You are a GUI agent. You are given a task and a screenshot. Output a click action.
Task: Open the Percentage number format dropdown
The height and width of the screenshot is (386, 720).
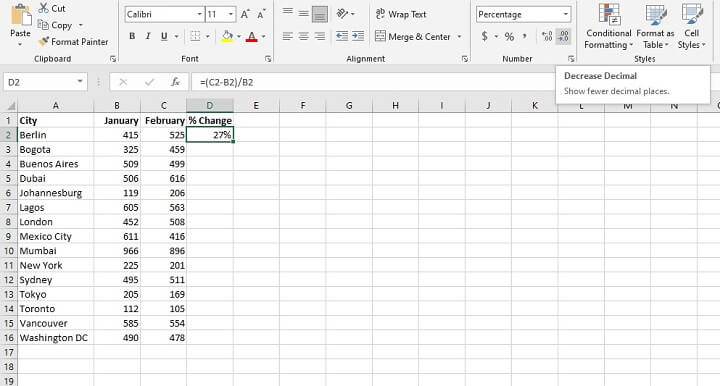click(x=566, y=14)
